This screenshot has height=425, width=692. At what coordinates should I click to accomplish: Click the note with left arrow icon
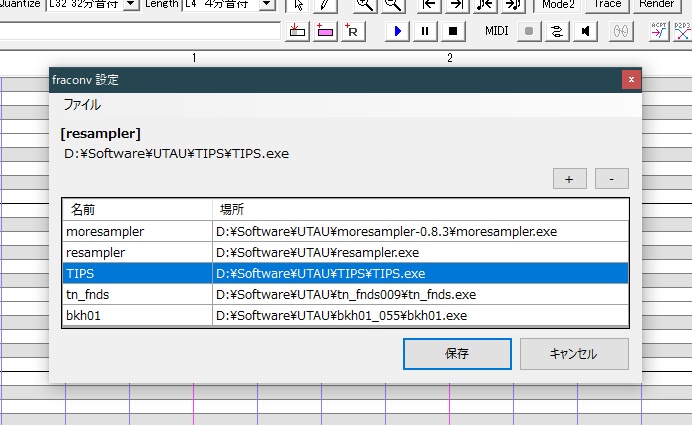click(485, 4)
